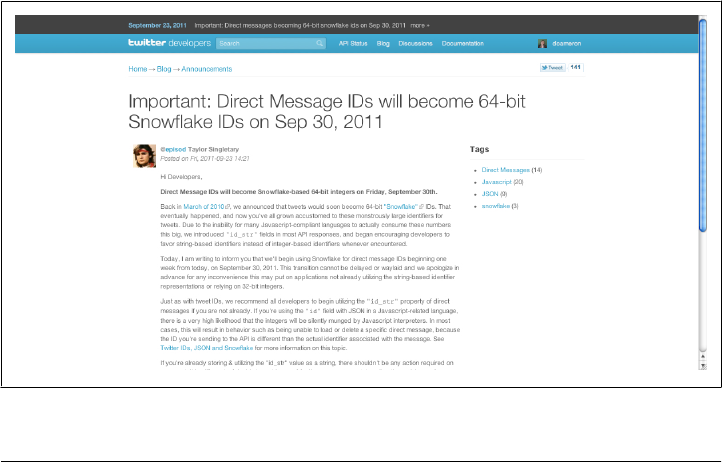Open the twitter developers logo

point(169,43)
